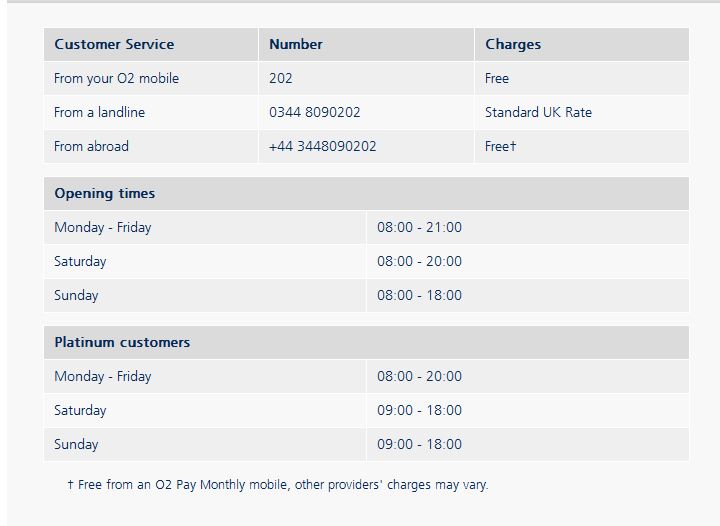The image size is (720, 526).
Task: Click Platinum Monday - Friday 08:00 - 20:00
Action: tap(419, 376)
